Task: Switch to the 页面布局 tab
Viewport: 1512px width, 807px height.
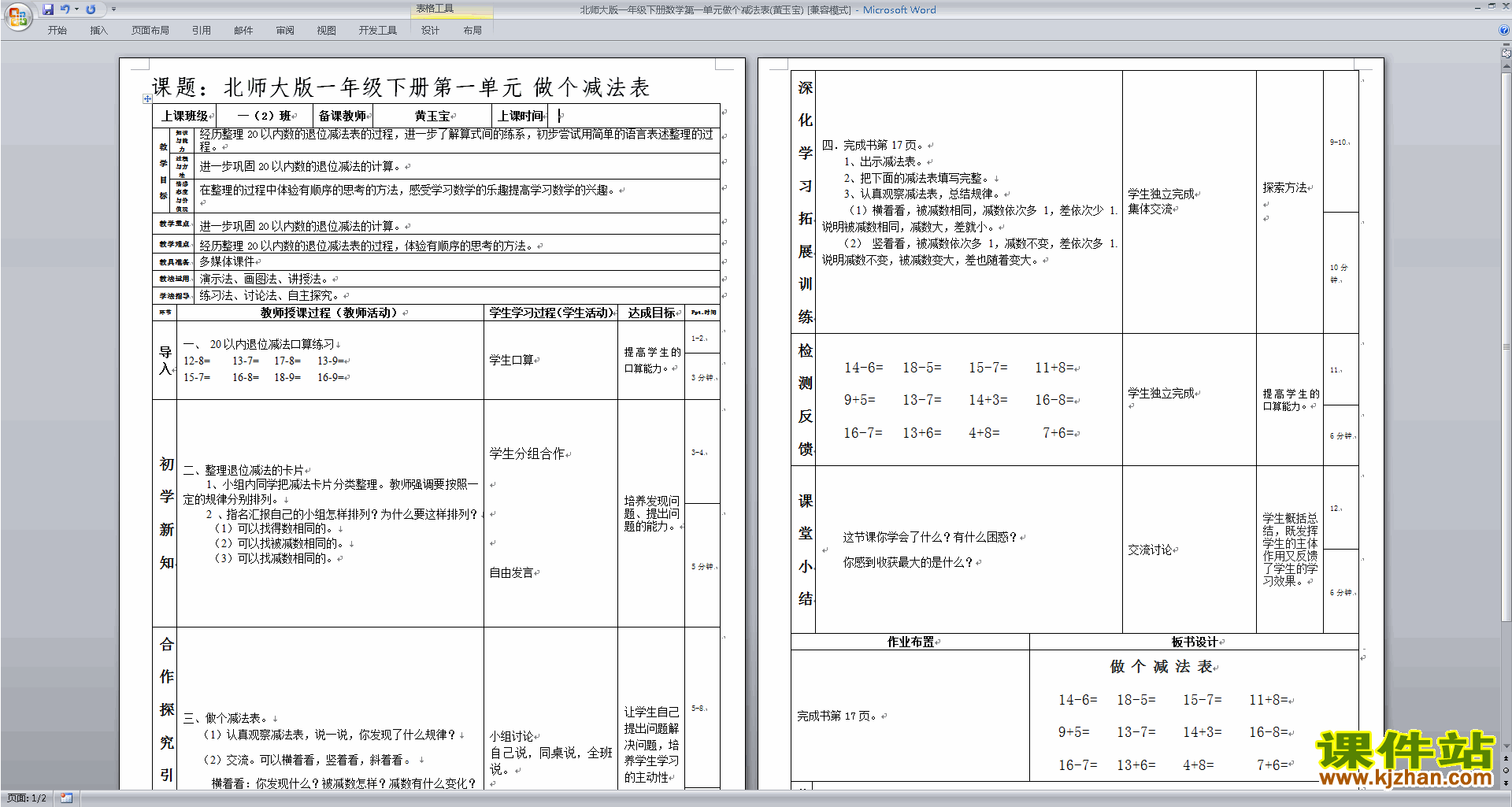Action: (150, 30)
